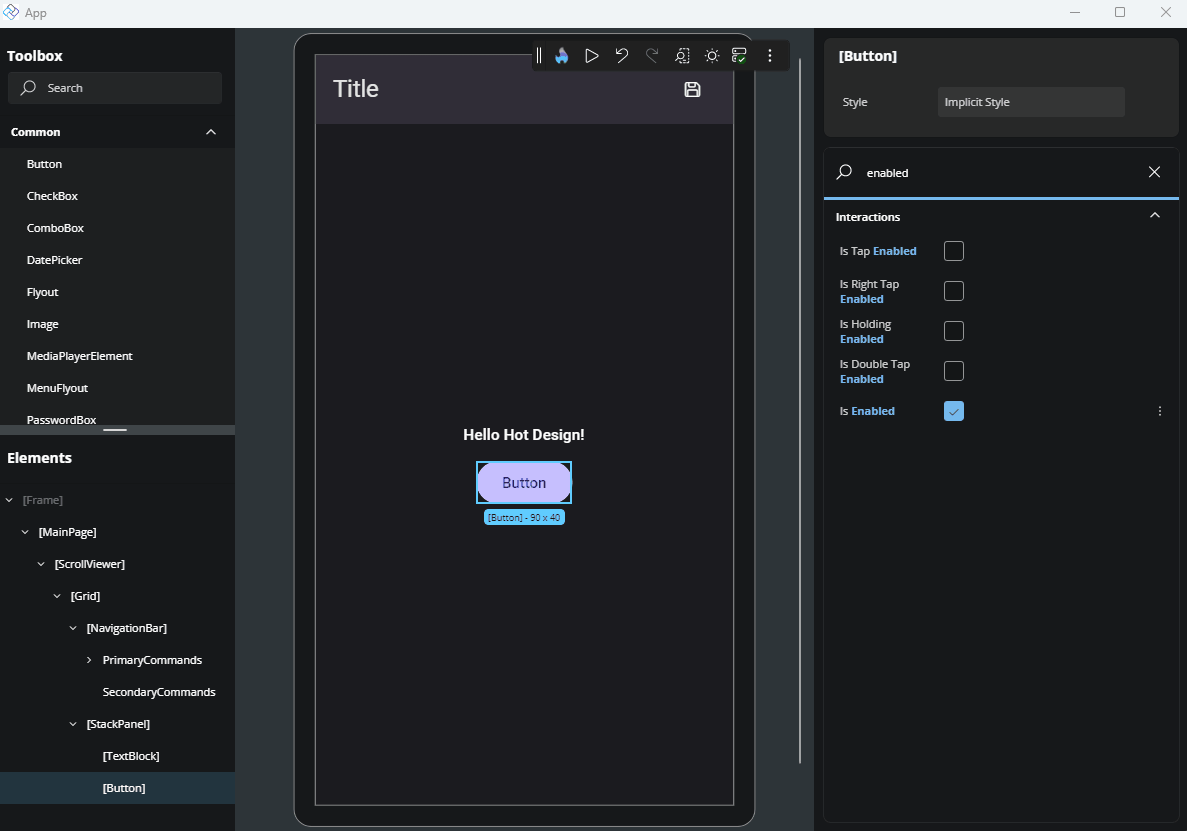
Task: Collapse the Interactions properties section
Action: click(x=1154, y=216)
